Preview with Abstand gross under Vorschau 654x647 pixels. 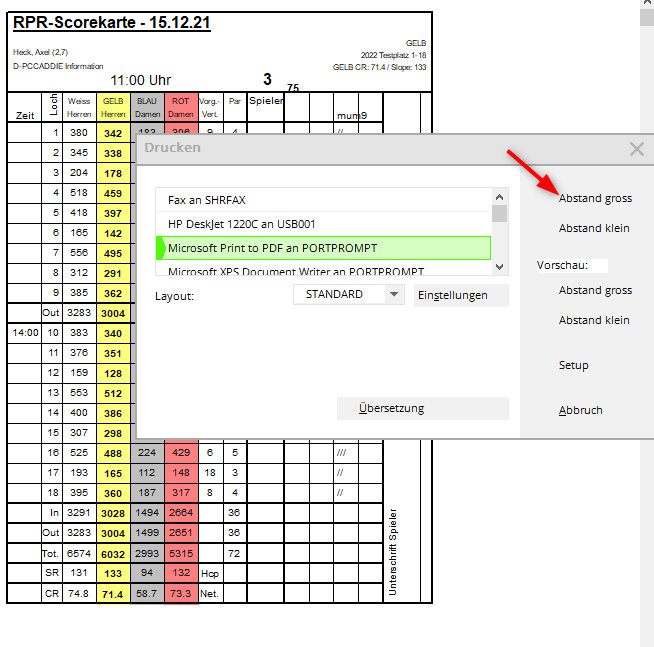pyautogui.click(x=595, y=290)
